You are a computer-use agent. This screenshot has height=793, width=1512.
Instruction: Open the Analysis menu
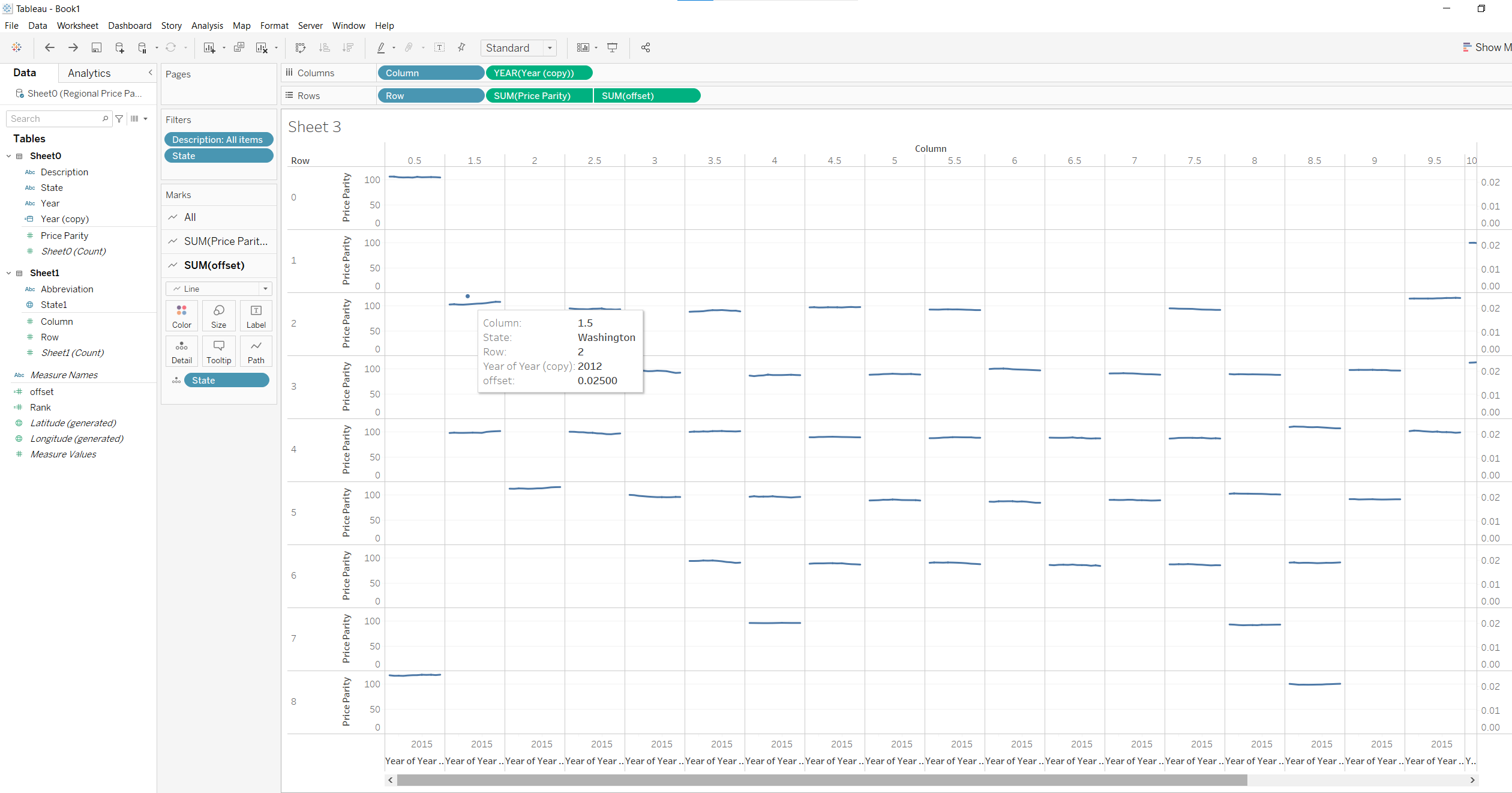[x=207, y=26]
